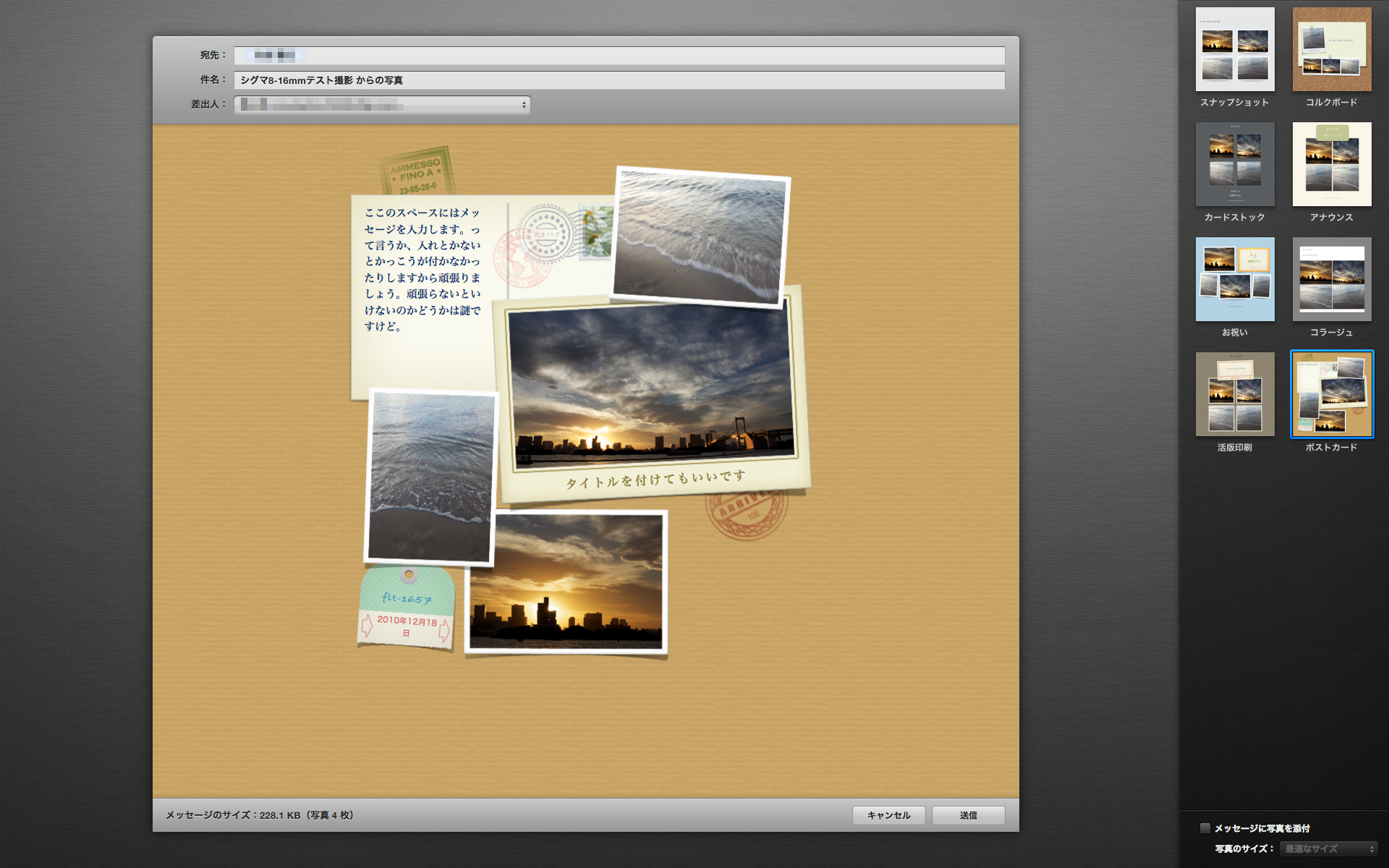
Task: Select the スナップショット (Snapshot) template
Action: 1233,48
